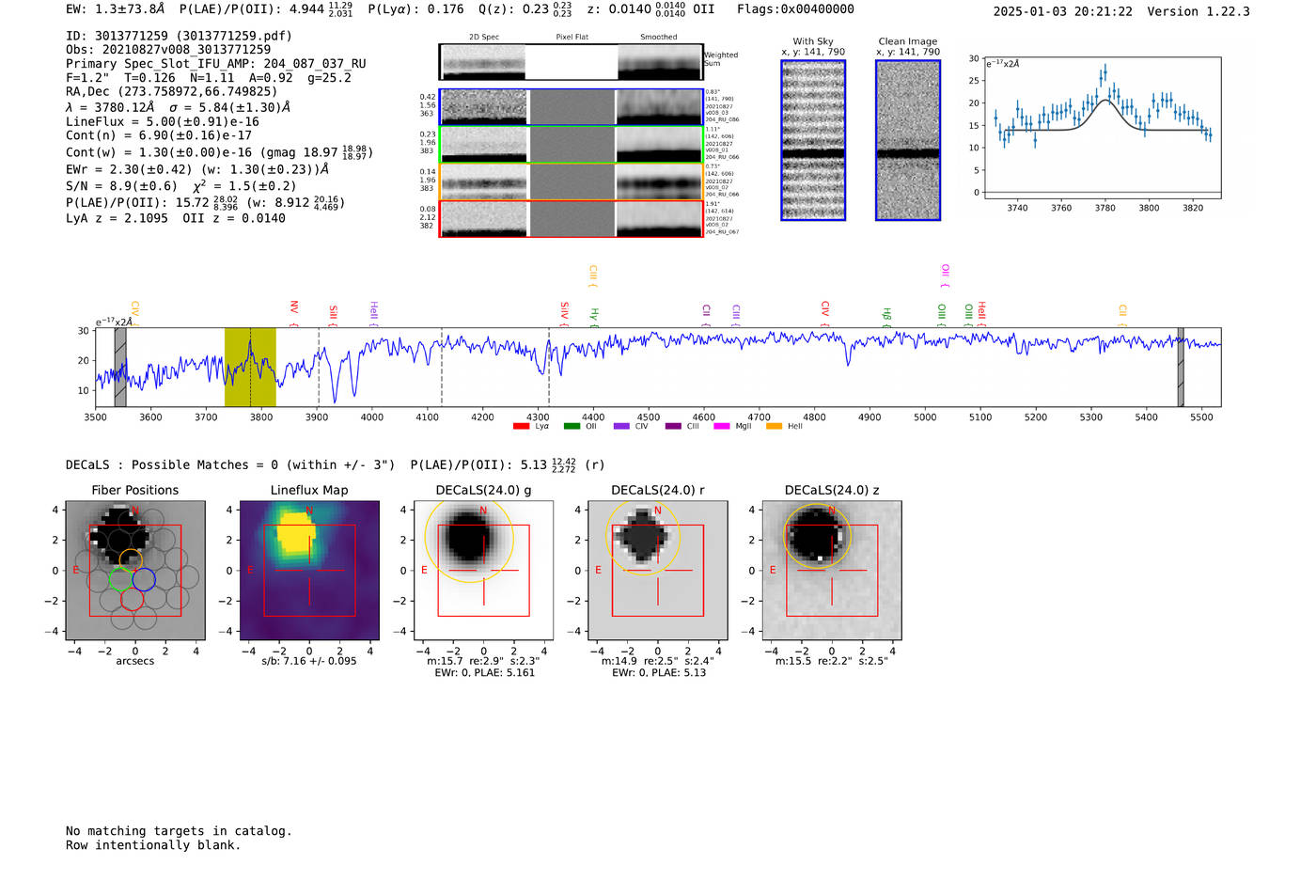Image resolution: width=1316 pixels, height=896 pixels.
Task: Click the 'm:15.5 re:2.2" s:2.5"' caption
Action: click(832, 661)
